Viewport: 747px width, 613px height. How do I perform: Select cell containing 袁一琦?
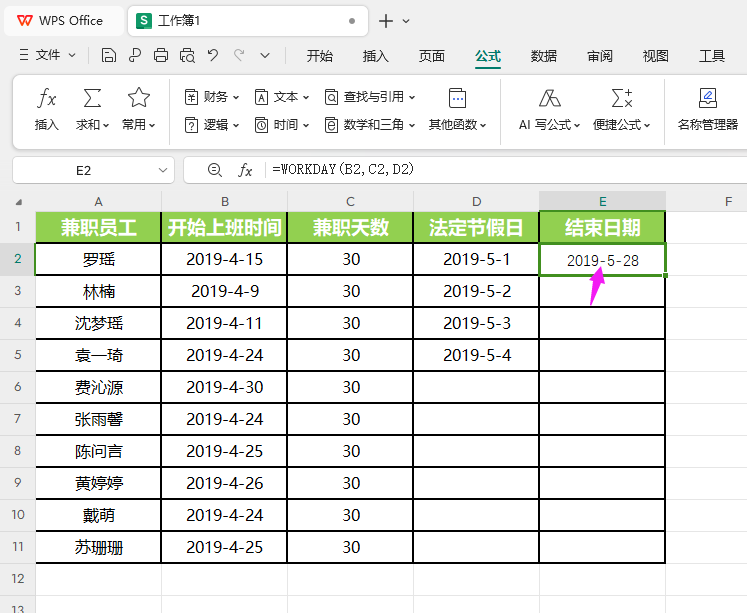coord(99,355)
